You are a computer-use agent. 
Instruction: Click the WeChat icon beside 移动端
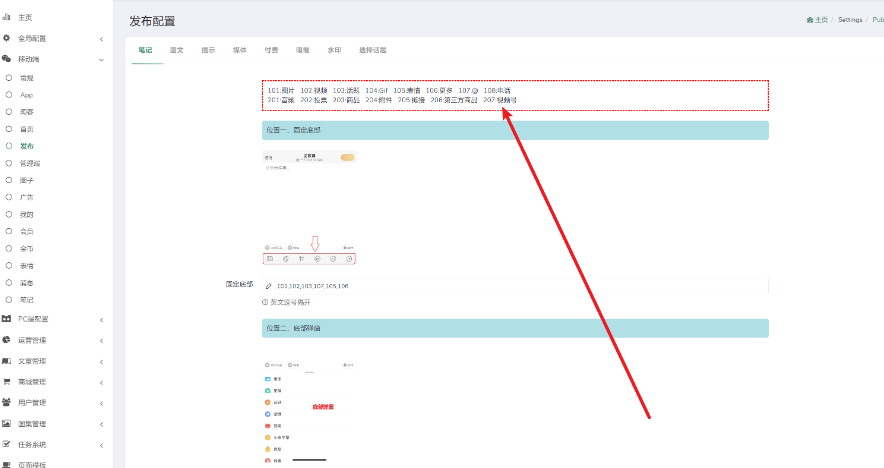tap(7, 59)
